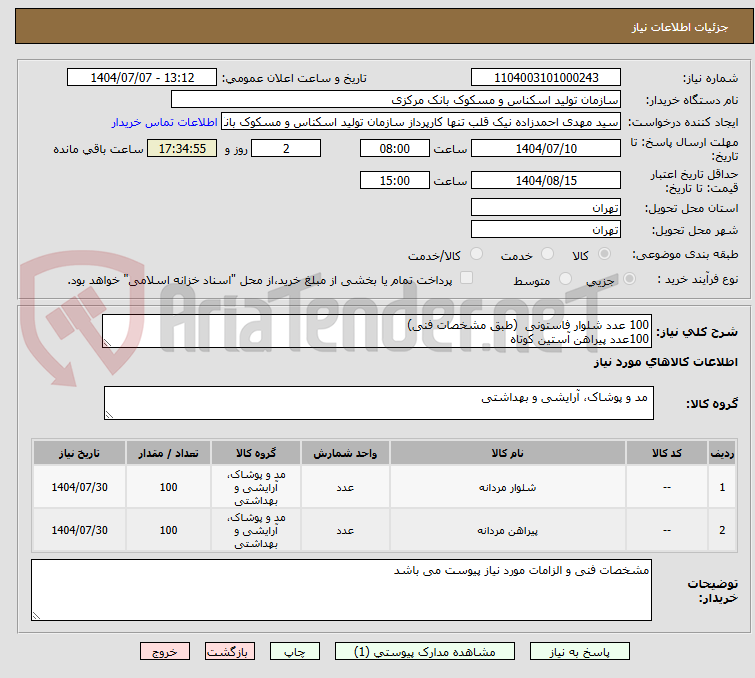Viewport: 755px width, 678px height.
Task: Click the واحد شمارش column header
Action: pos(345,453)
